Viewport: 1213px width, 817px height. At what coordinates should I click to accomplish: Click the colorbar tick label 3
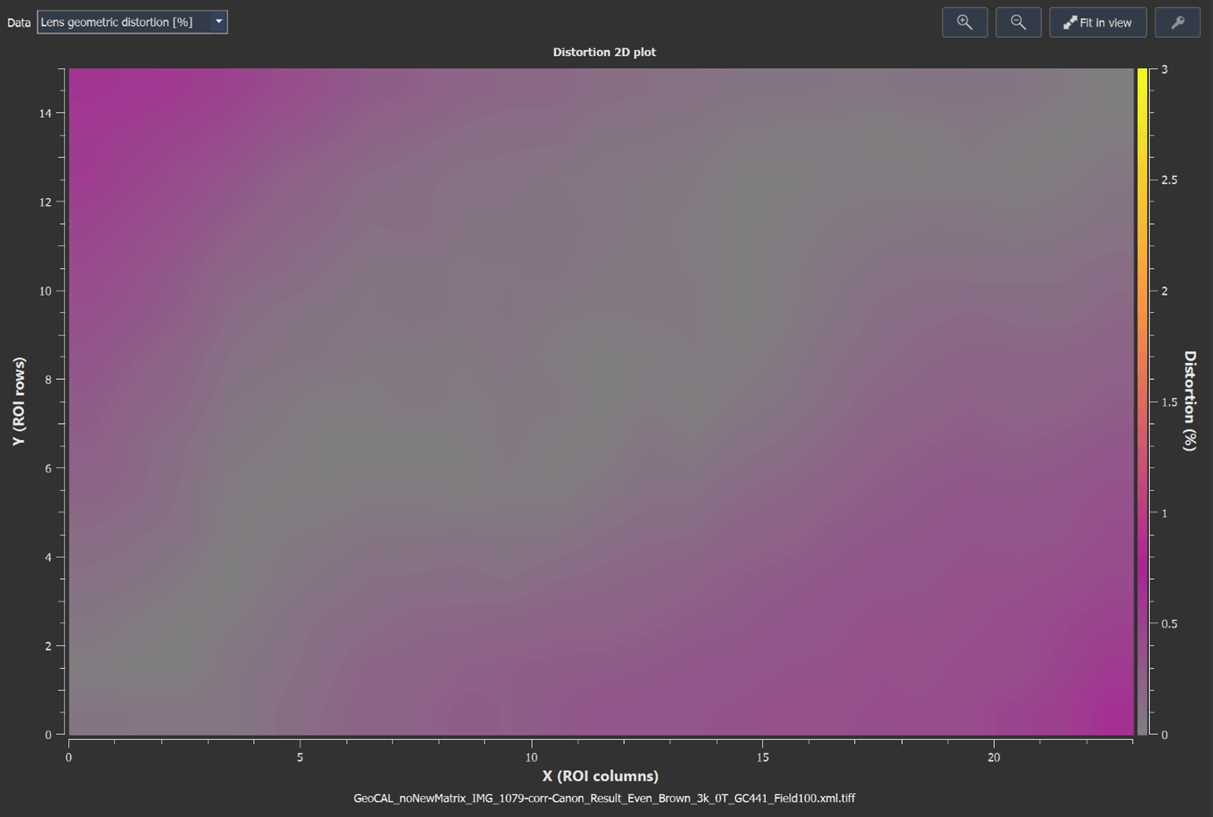pyautogui.click(x=1165, y=70)
